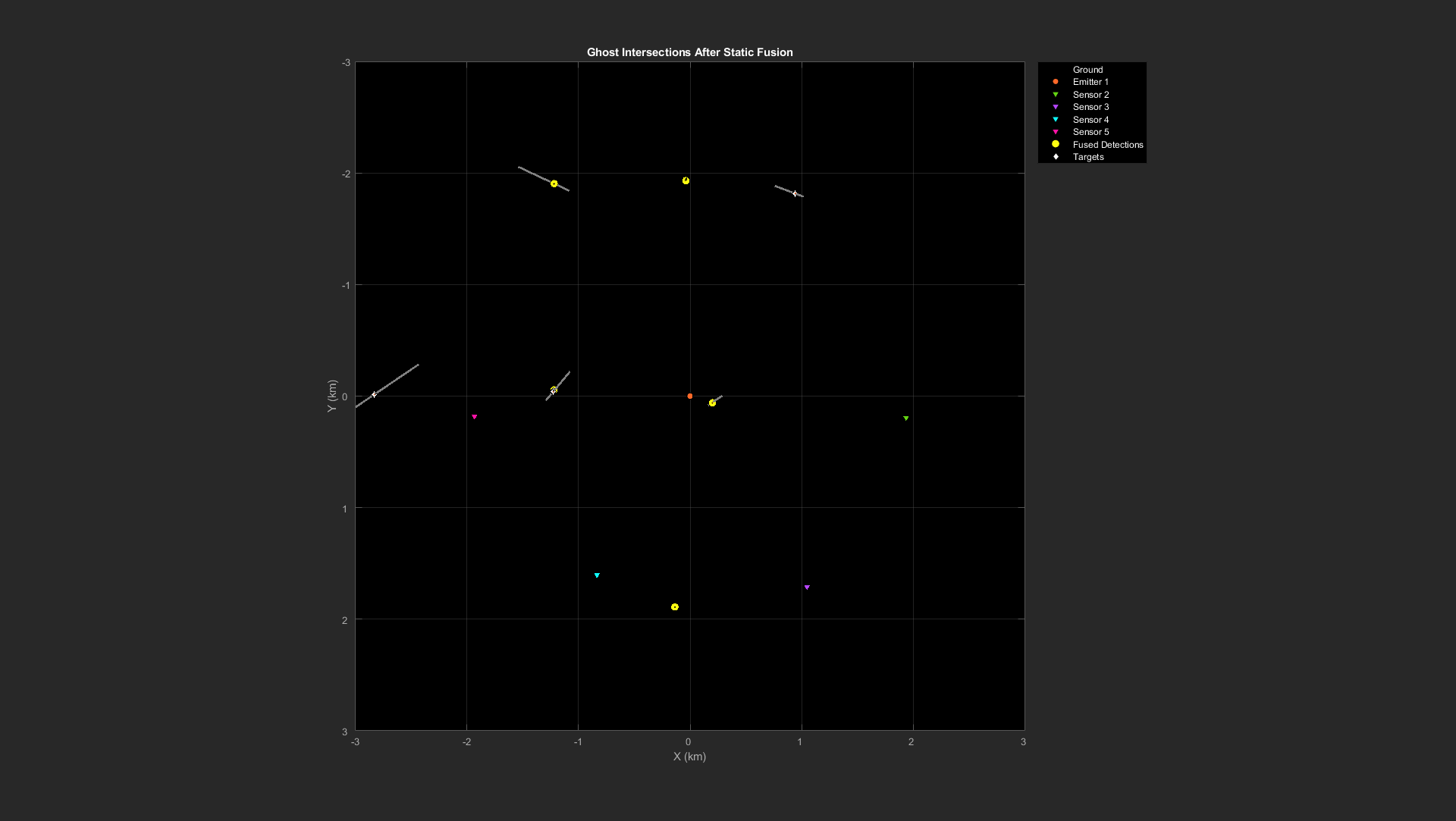1456x821 pixels.
Task: Click the plot title 'Ghost Intersections After Static Fusion'
Action: point(689,52)
